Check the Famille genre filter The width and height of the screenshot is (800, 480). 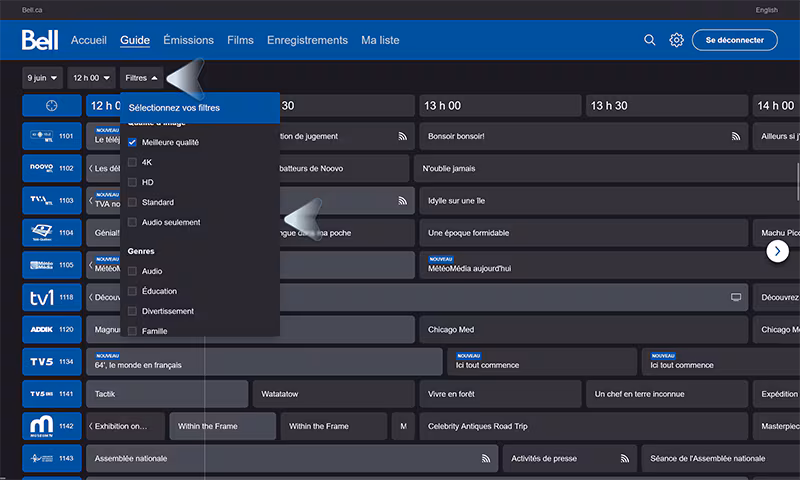(132, 331)
